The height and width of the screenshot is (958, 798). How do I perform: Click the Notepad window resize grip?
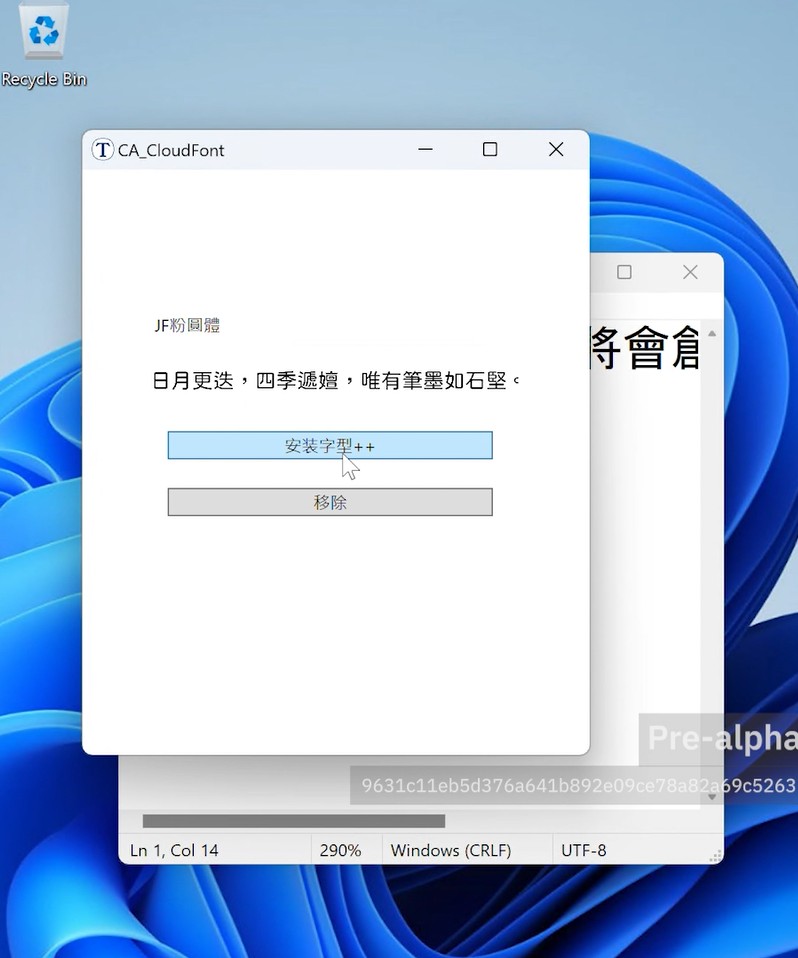click(x=716, y=857)
